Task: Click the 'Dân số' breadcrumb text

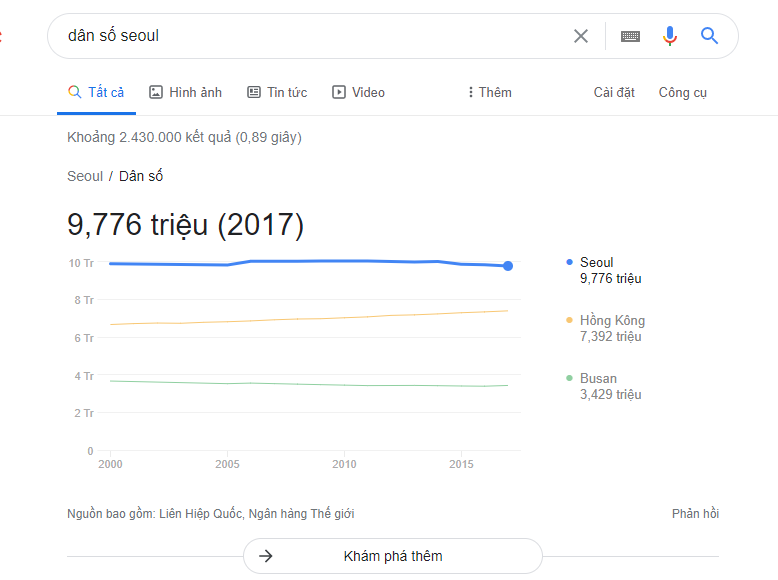Action: pyautogui.click(x=141, y=176)
